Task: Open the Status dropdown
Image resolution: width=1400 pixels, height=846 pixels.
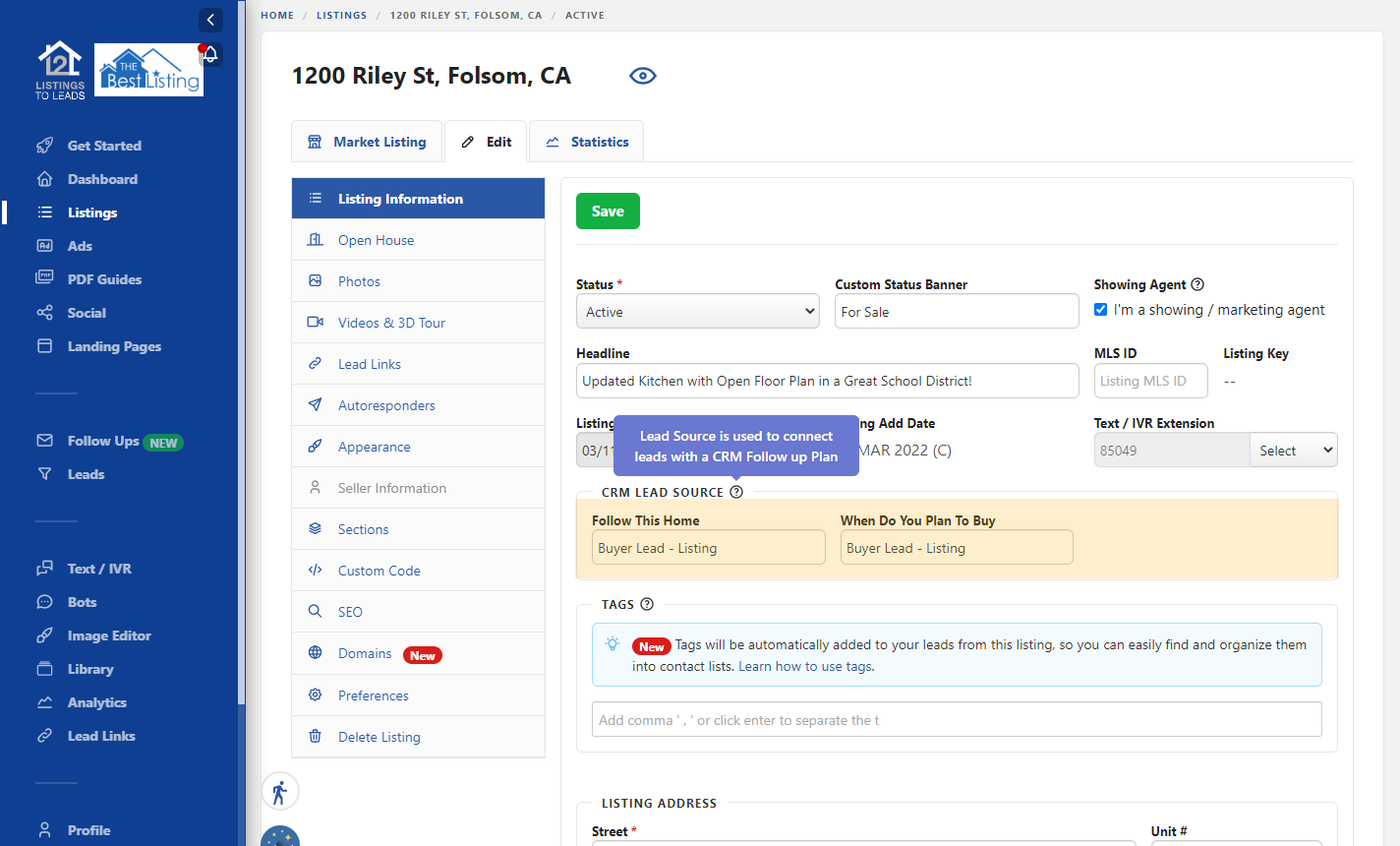Action: point(697,312)
